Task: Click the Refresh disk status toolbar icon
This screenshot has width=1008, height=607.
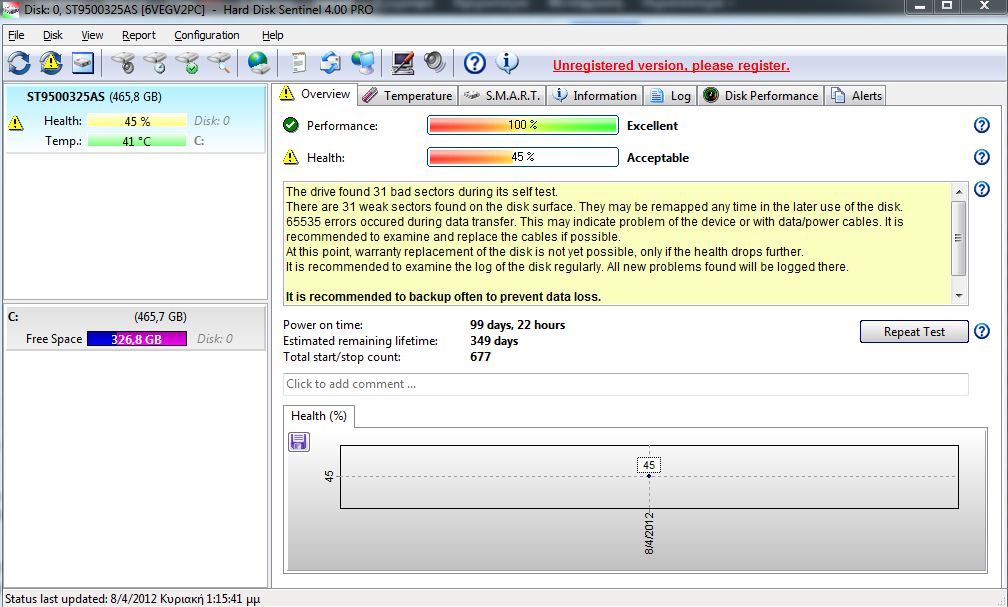Action: 19,63
